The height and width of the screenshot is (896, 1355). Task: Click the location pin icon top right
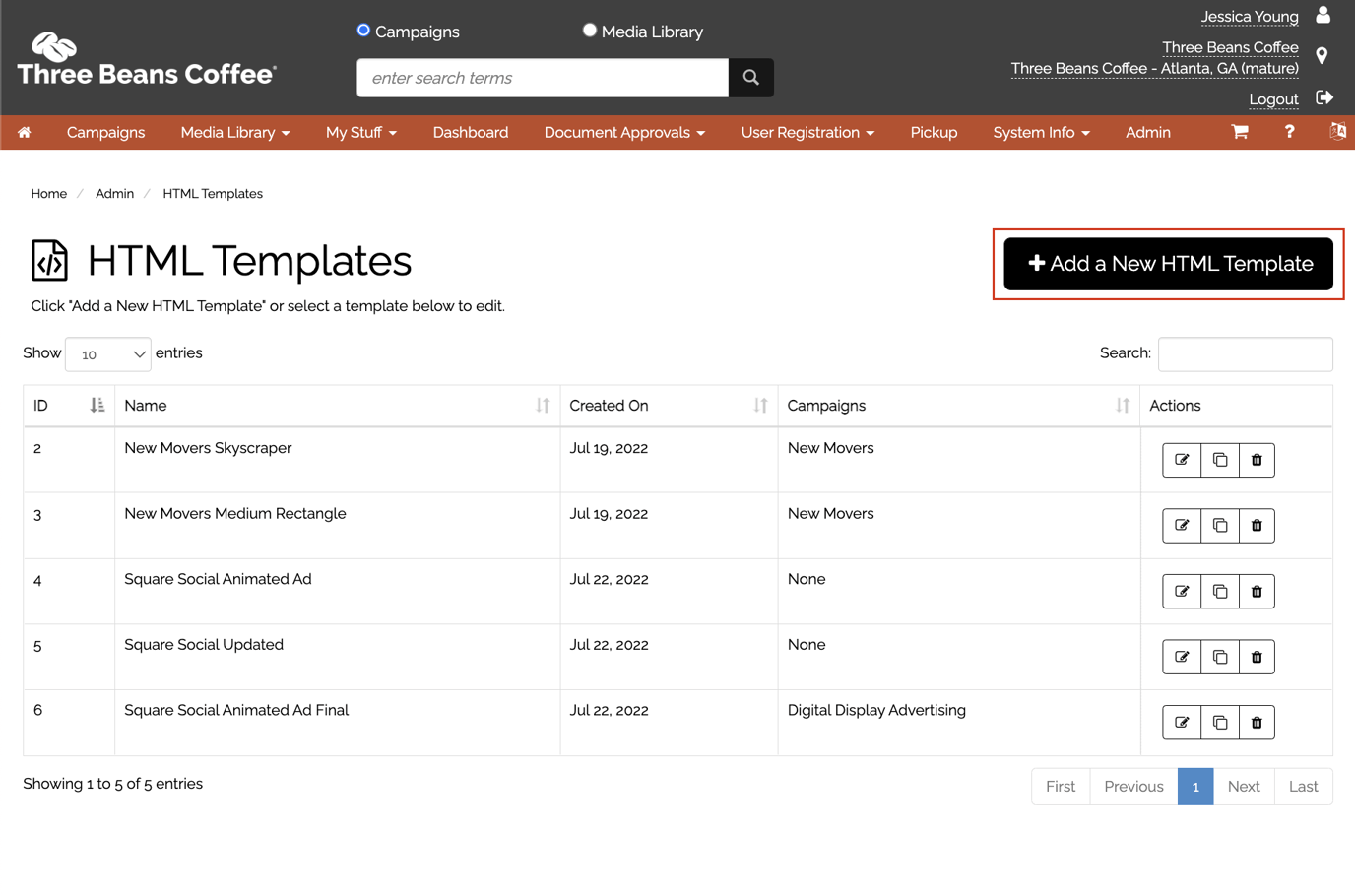point(1323,55)
